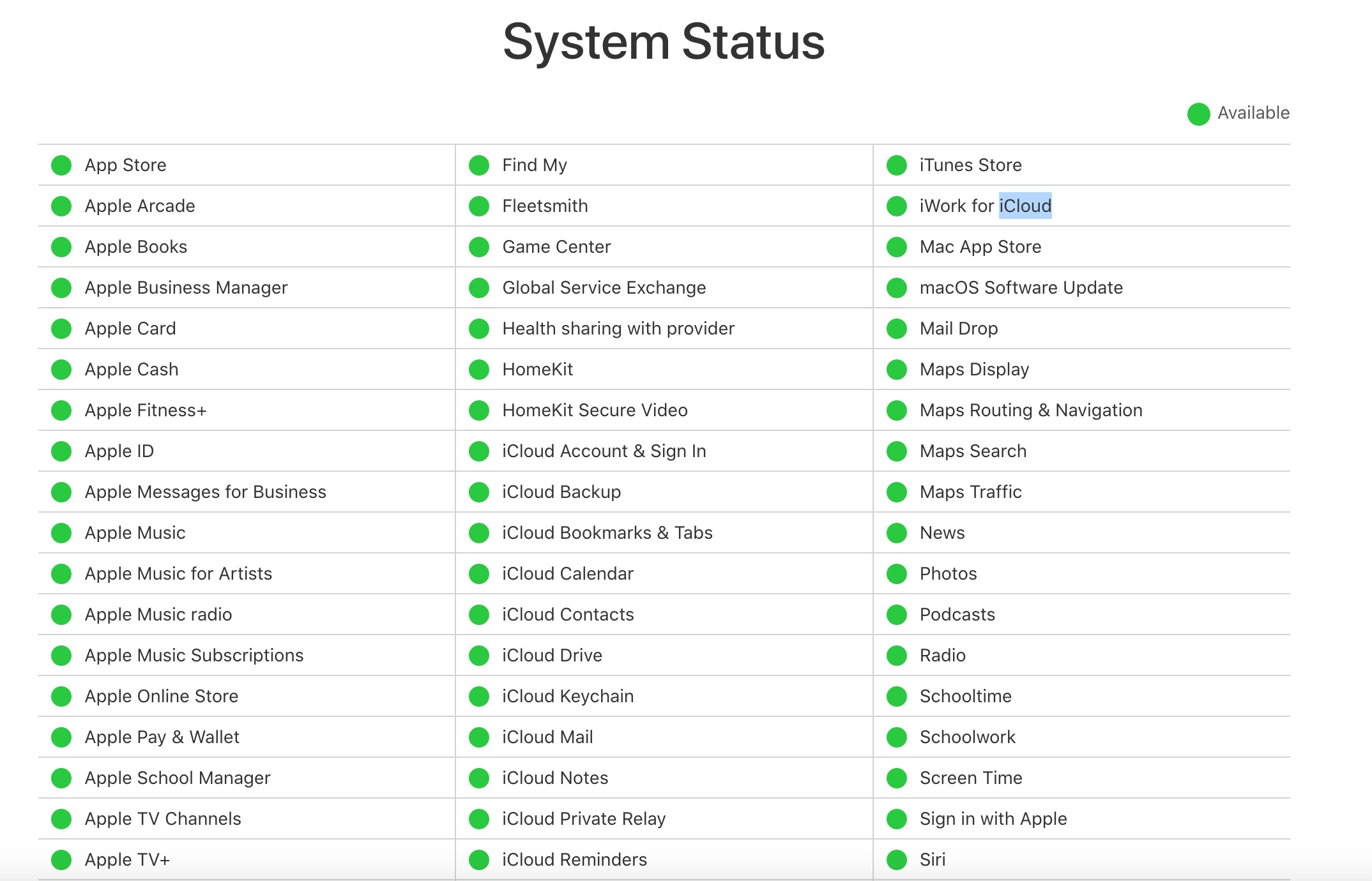Click the green dot next to Apple Card

tap(61, 329)
